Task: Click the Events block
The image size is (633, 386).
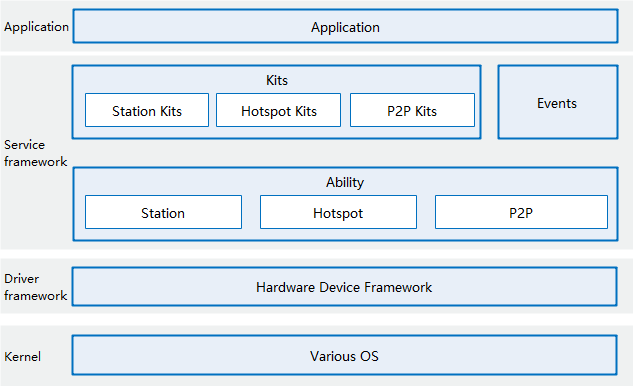Action: pos(558,102)
